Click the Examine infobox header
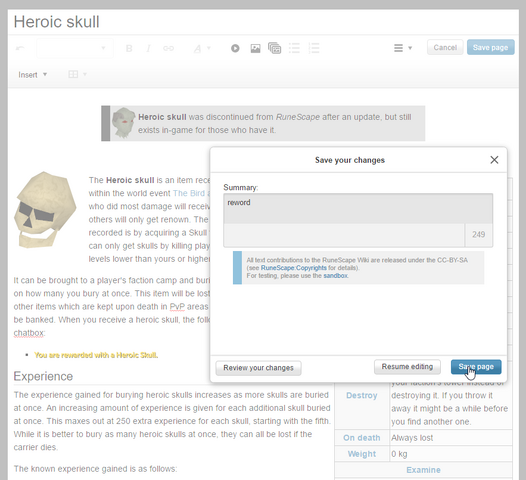 click(423, 470)
